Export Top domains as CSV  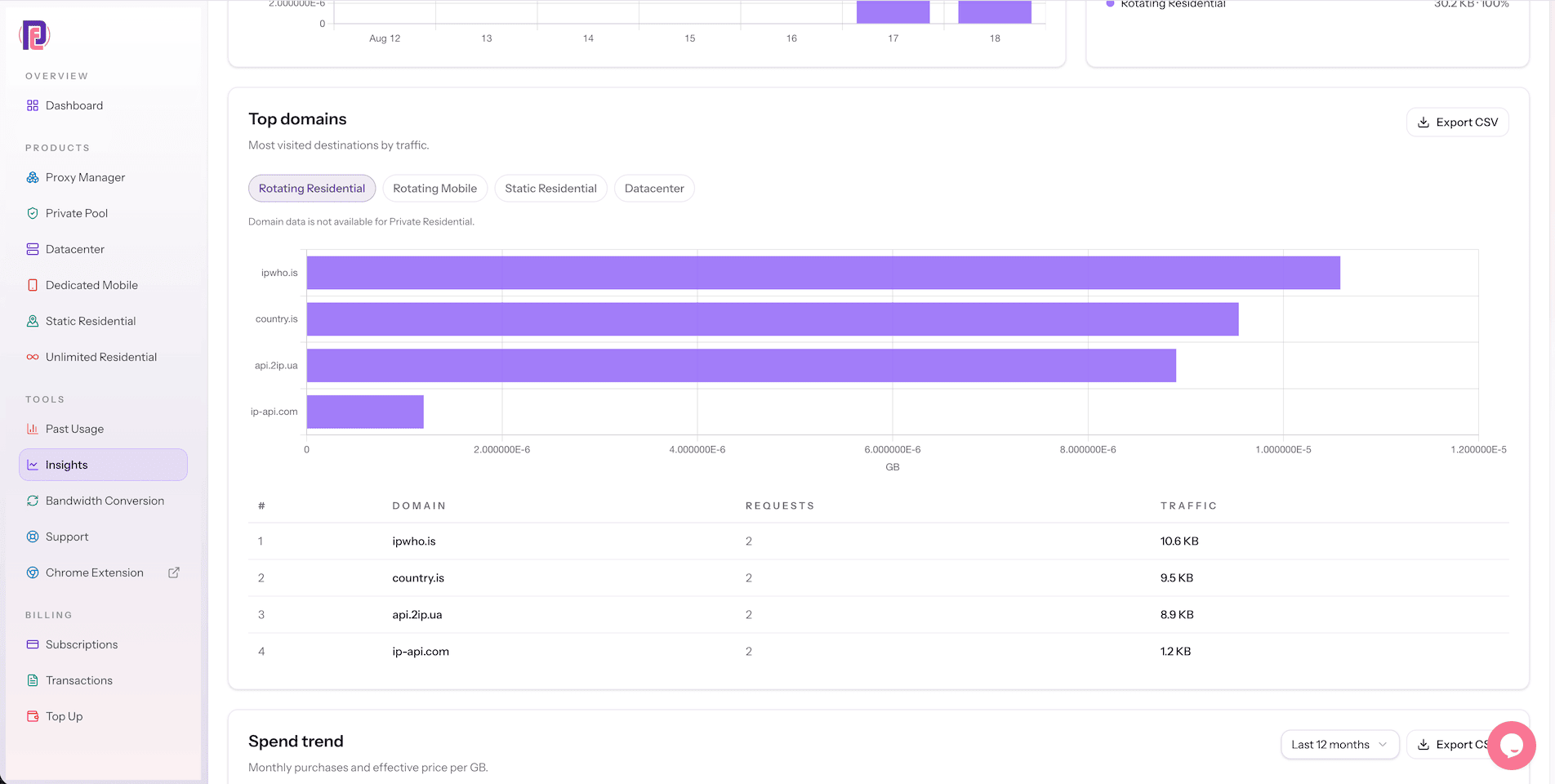[x=1458, y=122]
